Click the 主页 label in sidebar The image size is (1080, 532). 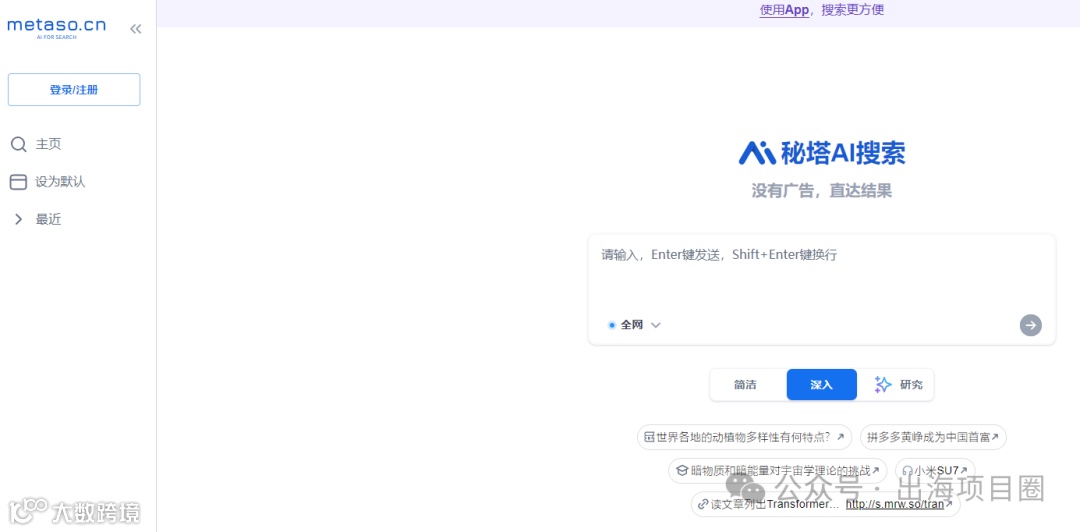[48, 144]
